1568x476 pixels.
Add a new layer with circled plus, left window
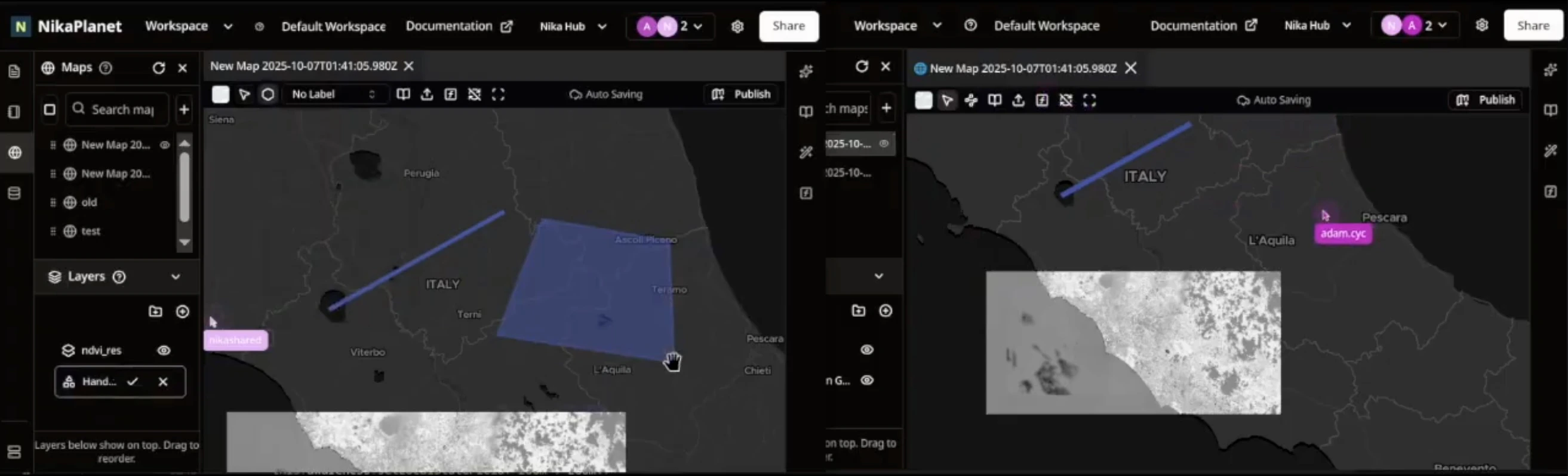[183, 311]
